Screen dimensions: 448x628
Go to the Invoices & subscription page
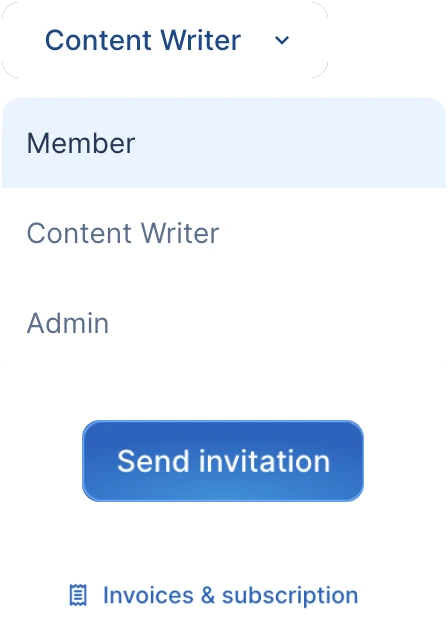(x=214, y=595)
